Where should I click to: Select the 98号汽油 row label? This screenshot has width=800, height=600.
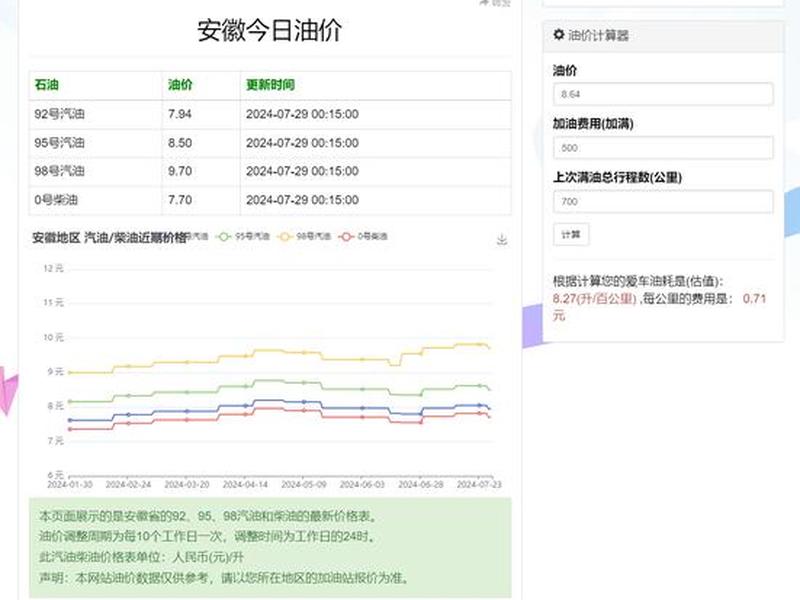pyautogui.click(x=59, y=171)
